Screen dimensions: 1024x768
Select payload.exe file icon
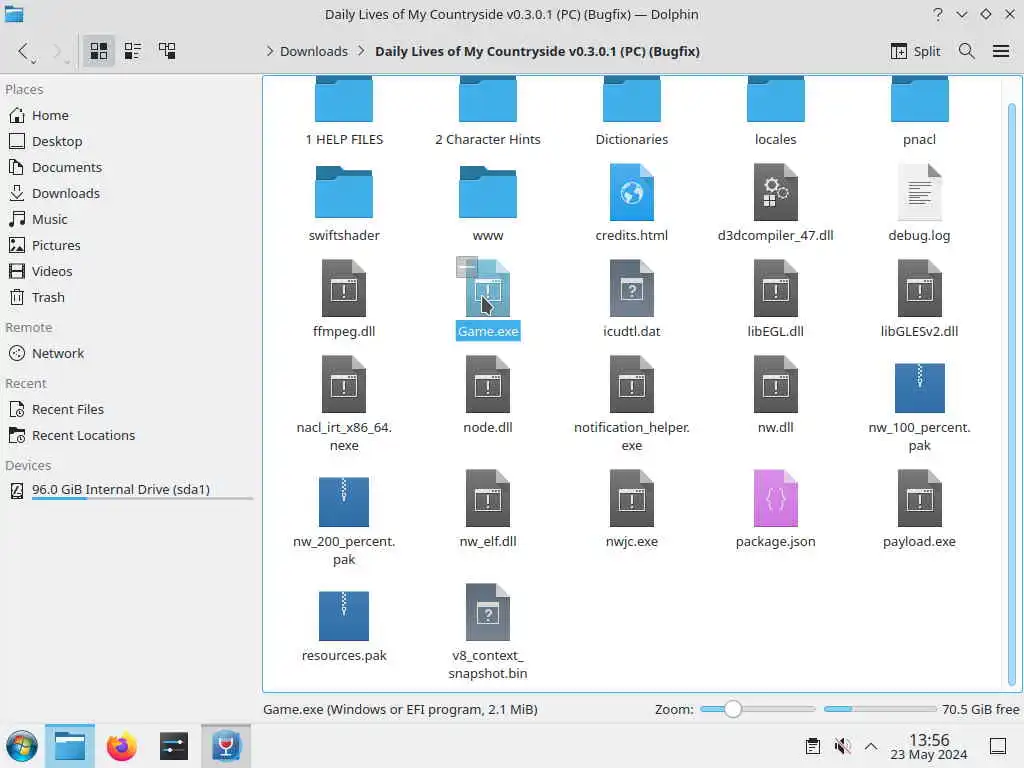[x=920, y=498]
